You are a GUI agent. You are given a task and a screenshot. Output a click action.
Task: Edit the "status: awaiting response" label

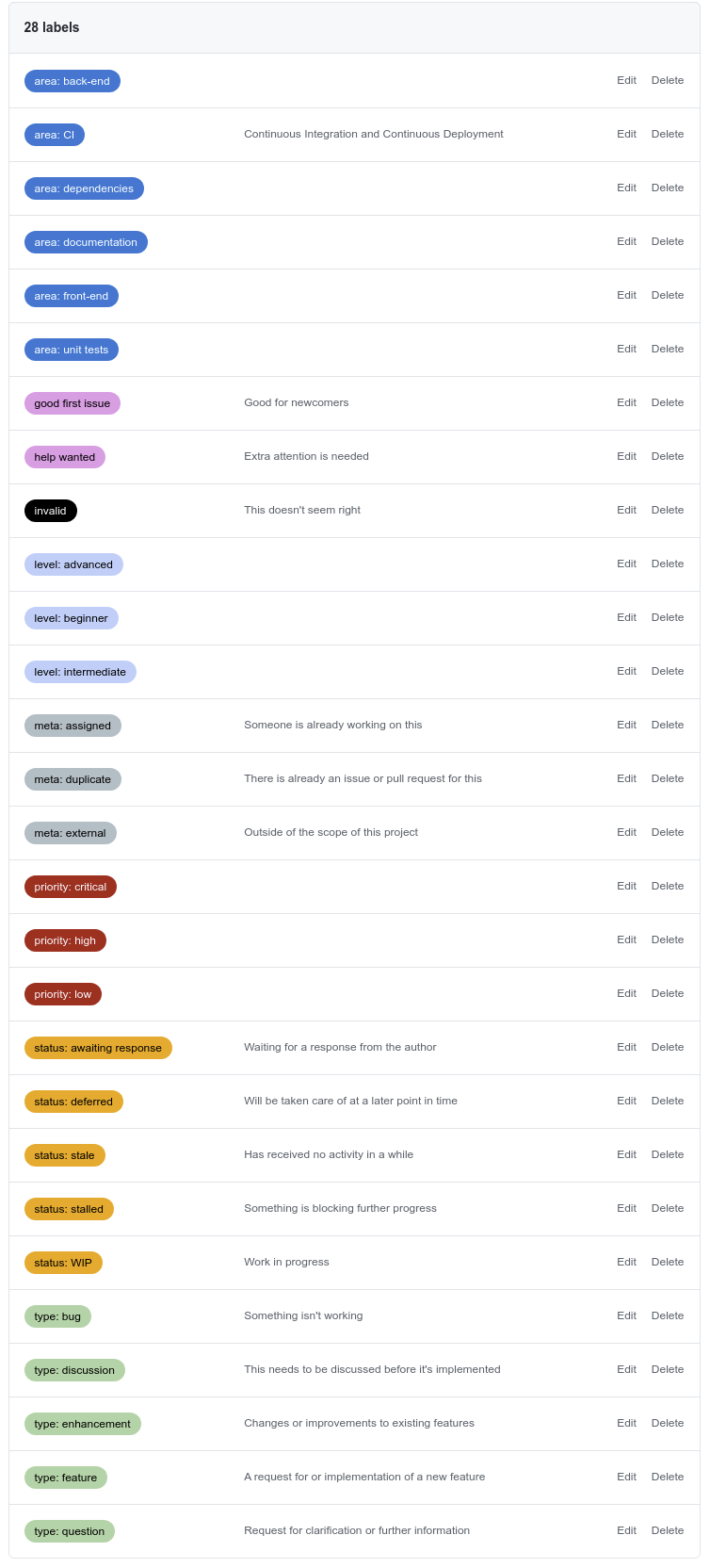[x=626, y=1047]
